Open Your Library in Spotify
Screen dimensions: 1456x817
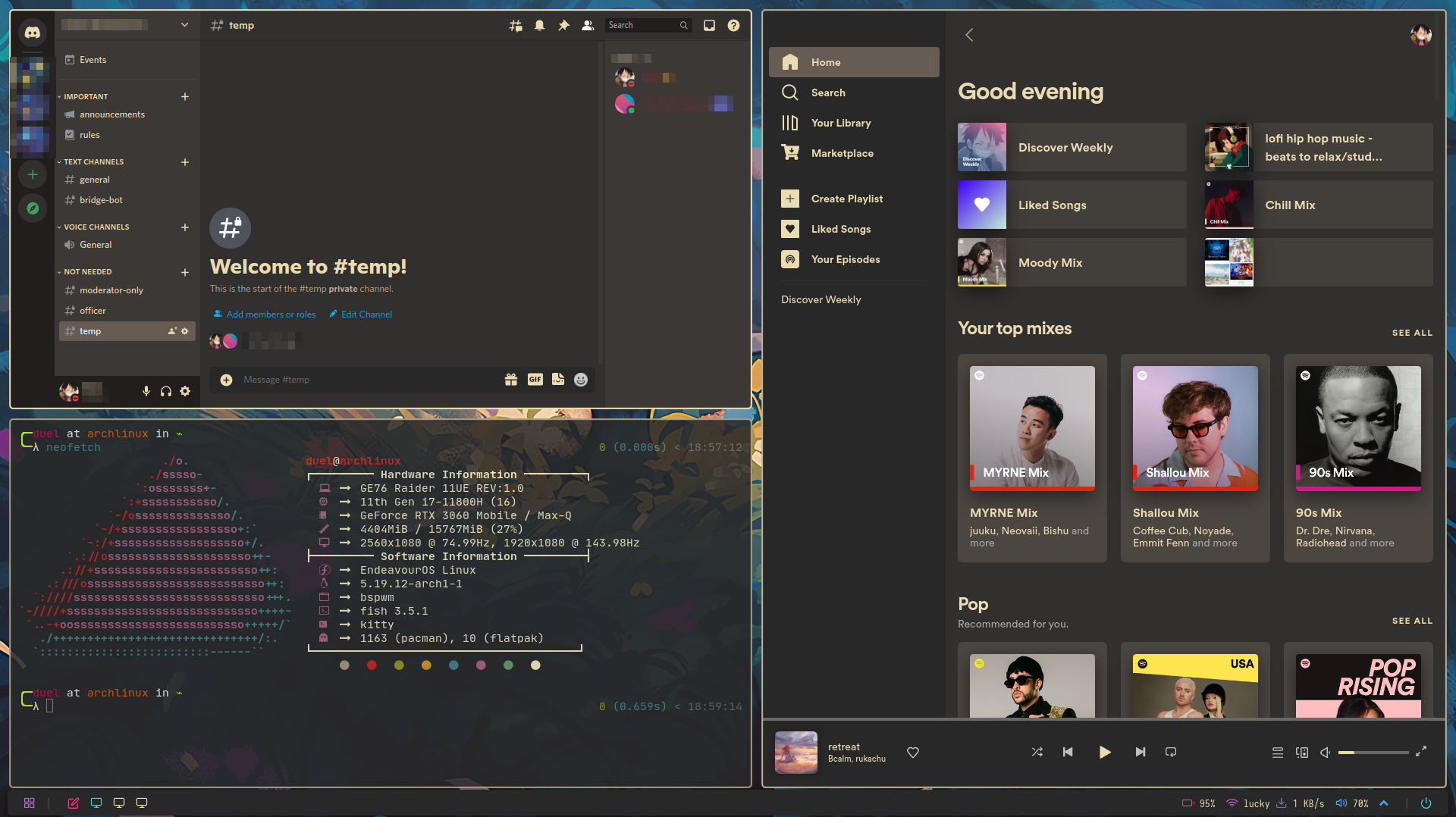(854, 123)
